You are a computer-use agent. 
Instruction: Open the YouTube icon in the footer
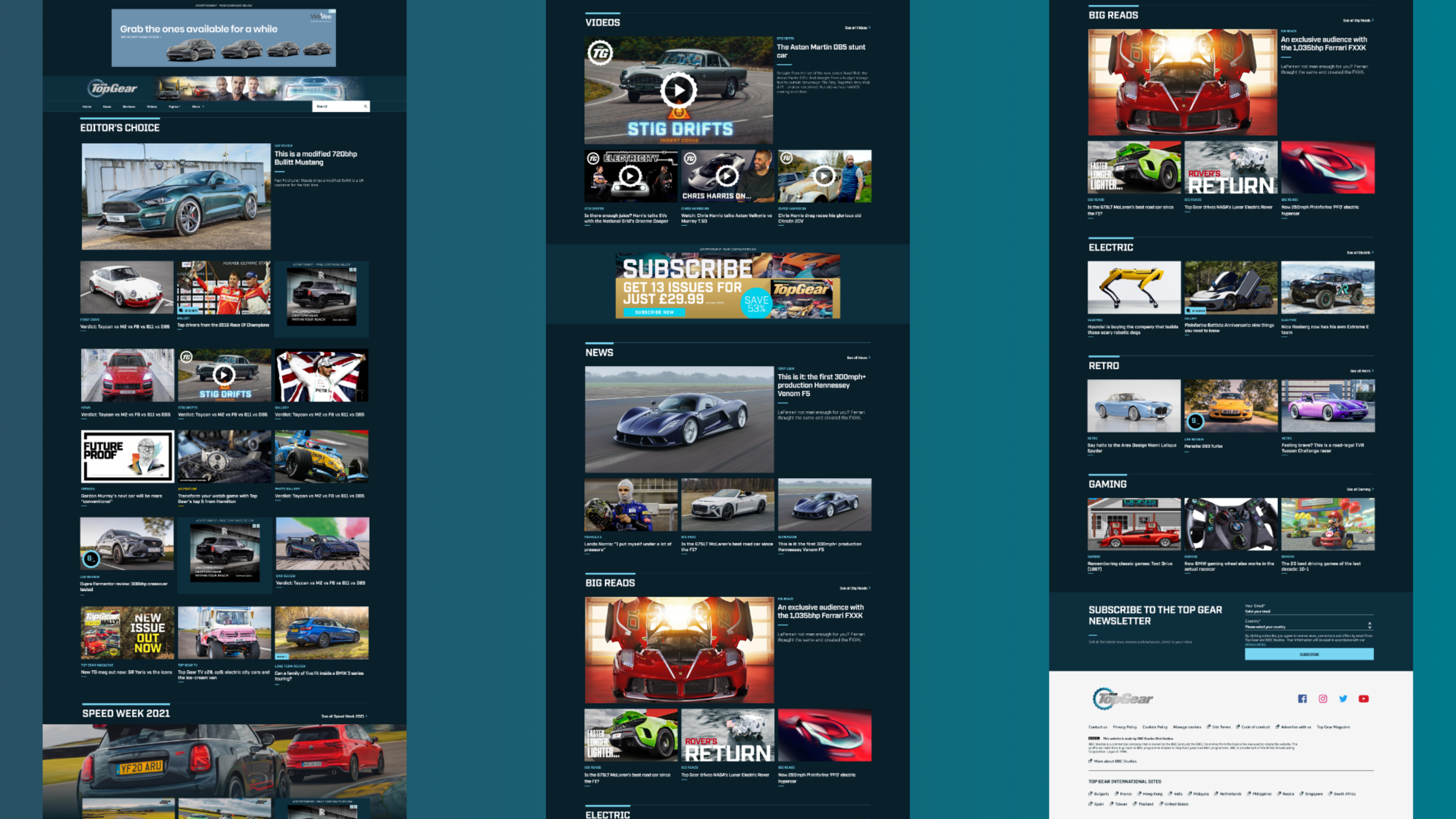pos(1363,698)
